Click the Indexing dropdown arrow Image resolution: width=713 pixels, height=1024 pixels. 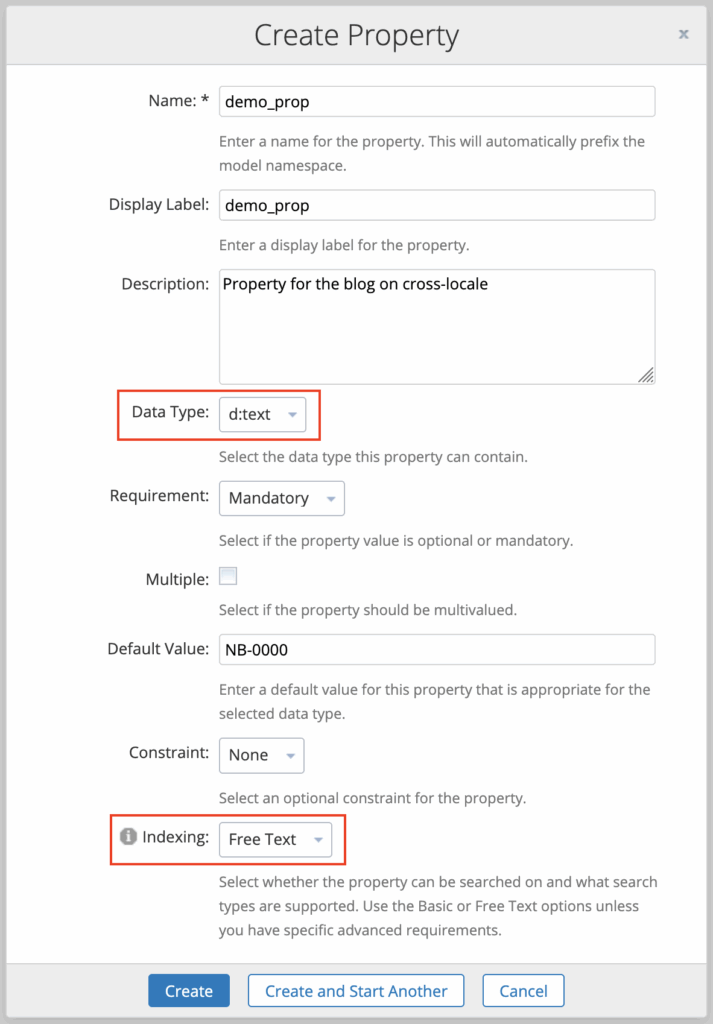click(318, 840)
